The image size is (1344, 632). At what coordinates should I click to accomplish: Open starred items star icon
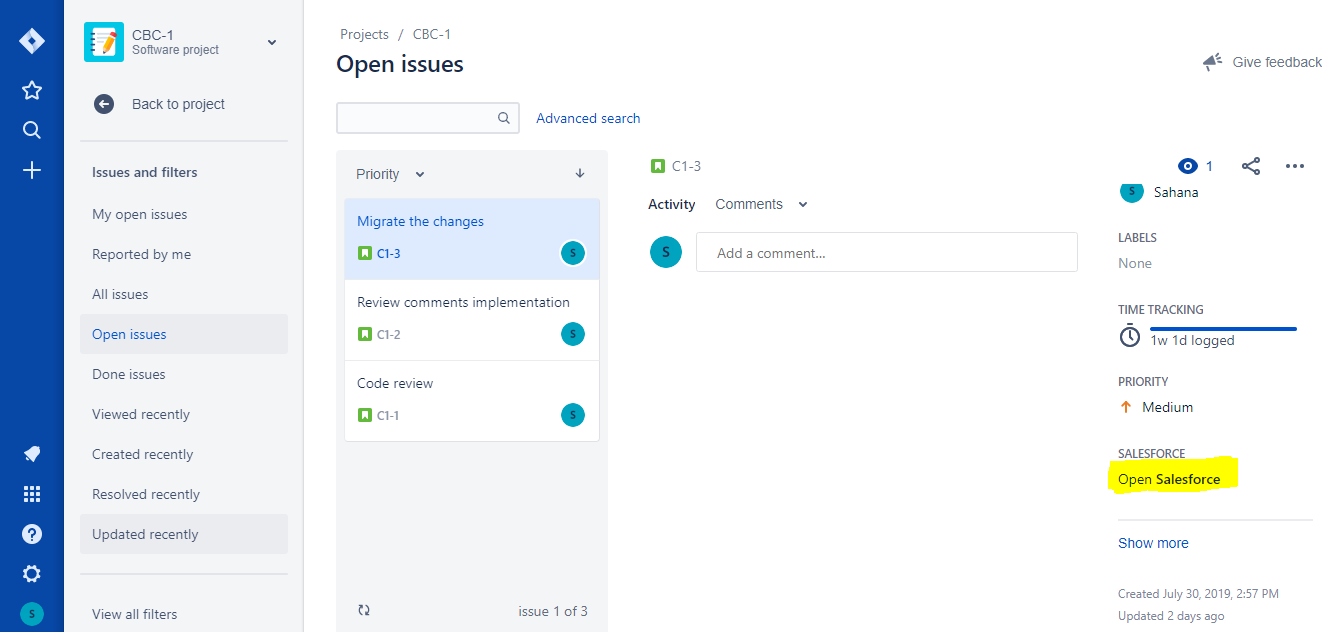[32, 90]
